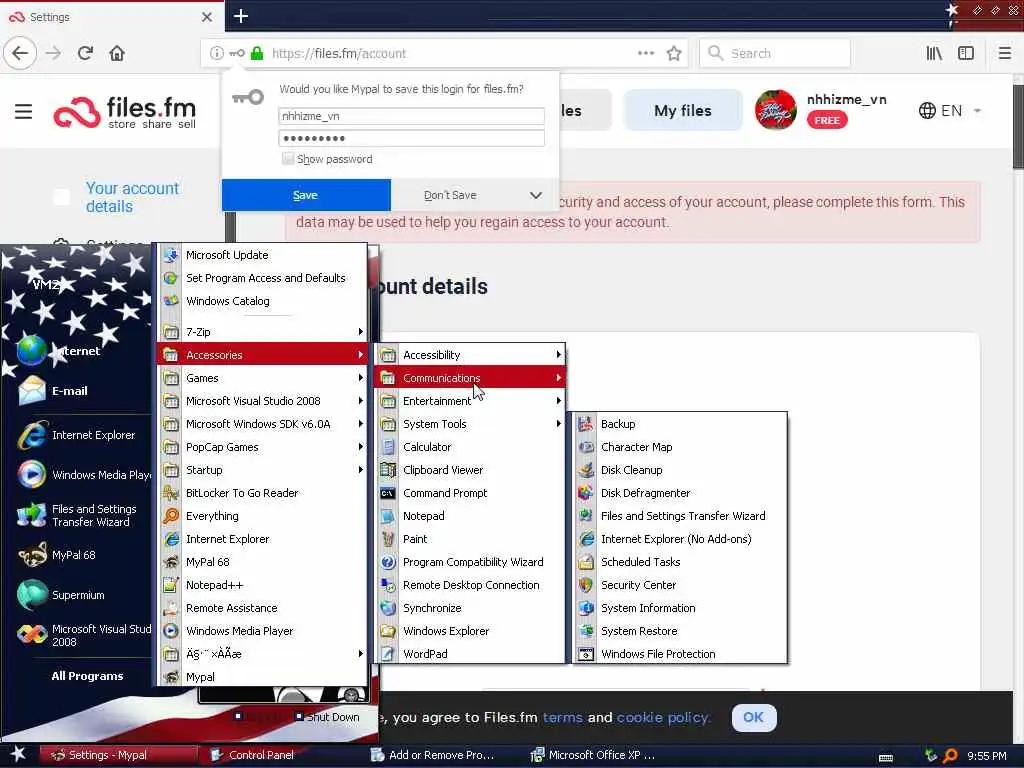Image resolution: width=1024 pixels, height=768 pixels.
Task: Open Everything search from All Programs
Action: (x=263, y=516)
